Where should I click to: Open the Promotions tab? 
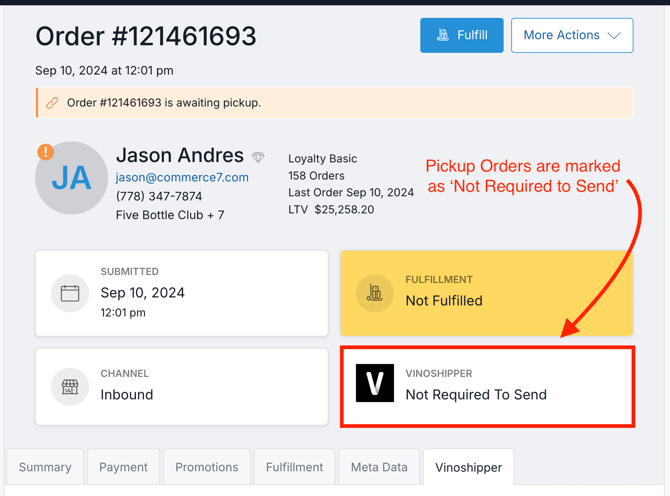tap(207, 467)
